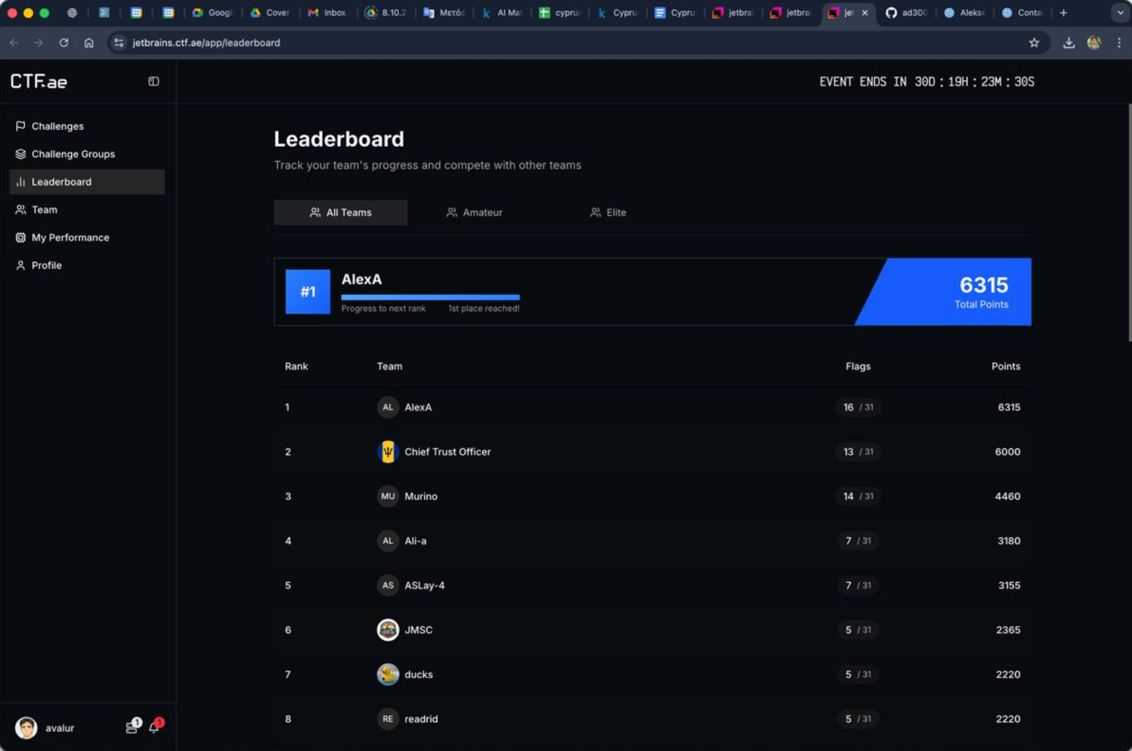The height and width of the screenshot is (751, 1132).
Task: Open the notifications bell icon
Action: coord(155,726)
